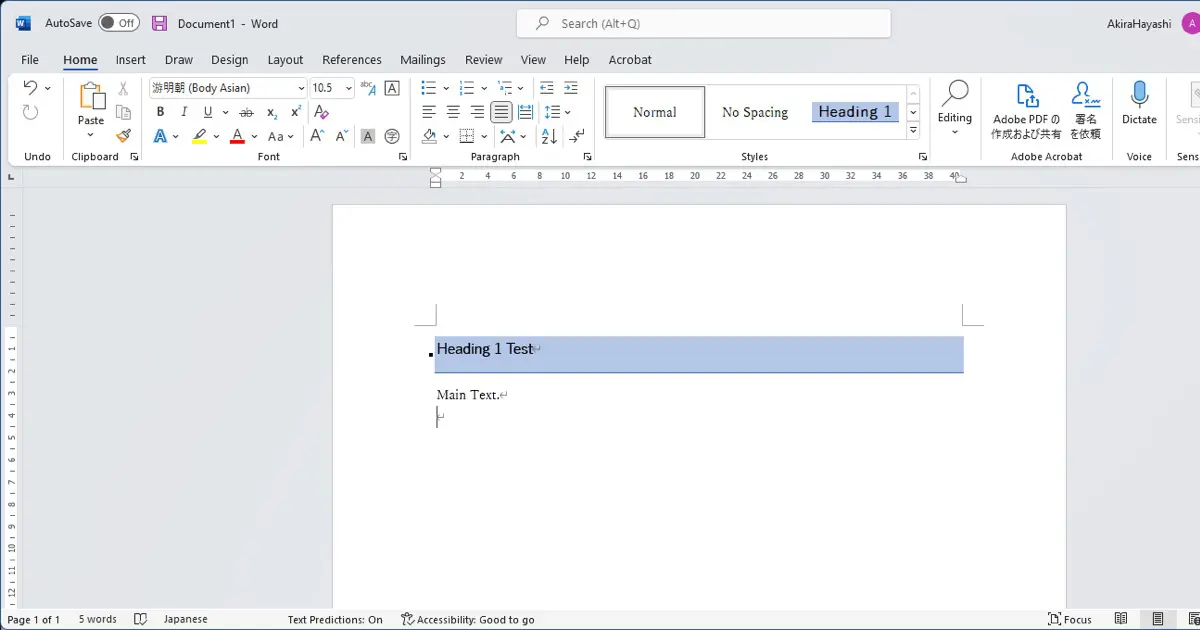Screen dimensions: 1200x630
Task: Toggle Show/Hide paragraph marks
Action: (x=577, y=136)
